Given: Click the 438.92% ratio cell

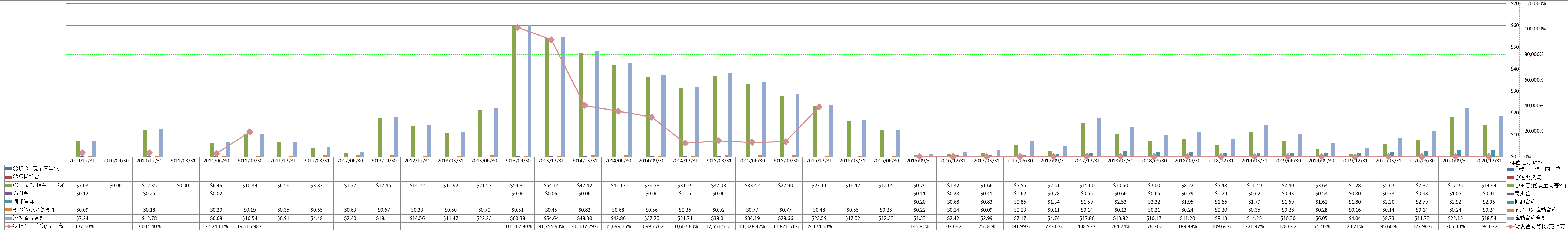Looking at the screenshot, I should click(x=1087, y=227).
